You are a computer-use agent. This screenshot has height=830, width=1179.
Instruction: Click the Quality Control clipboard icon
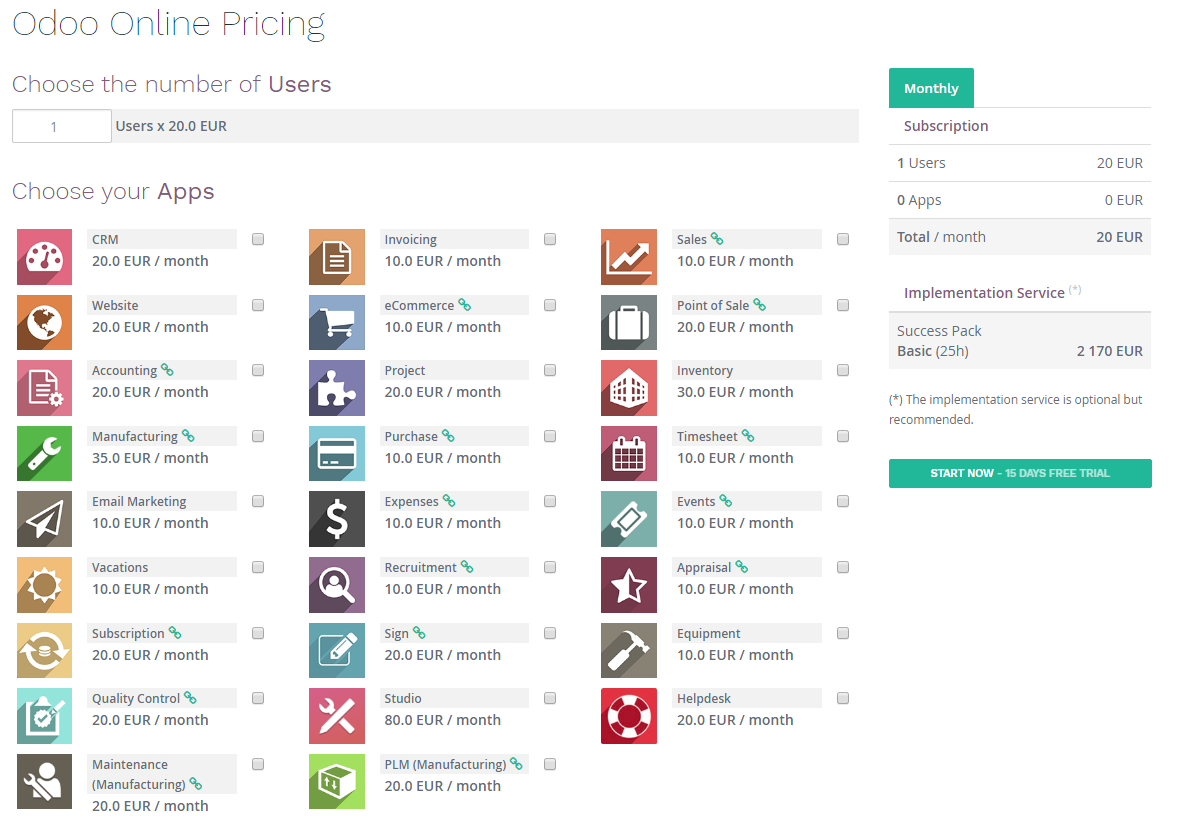pyautogui.click(x=44, y=716)
